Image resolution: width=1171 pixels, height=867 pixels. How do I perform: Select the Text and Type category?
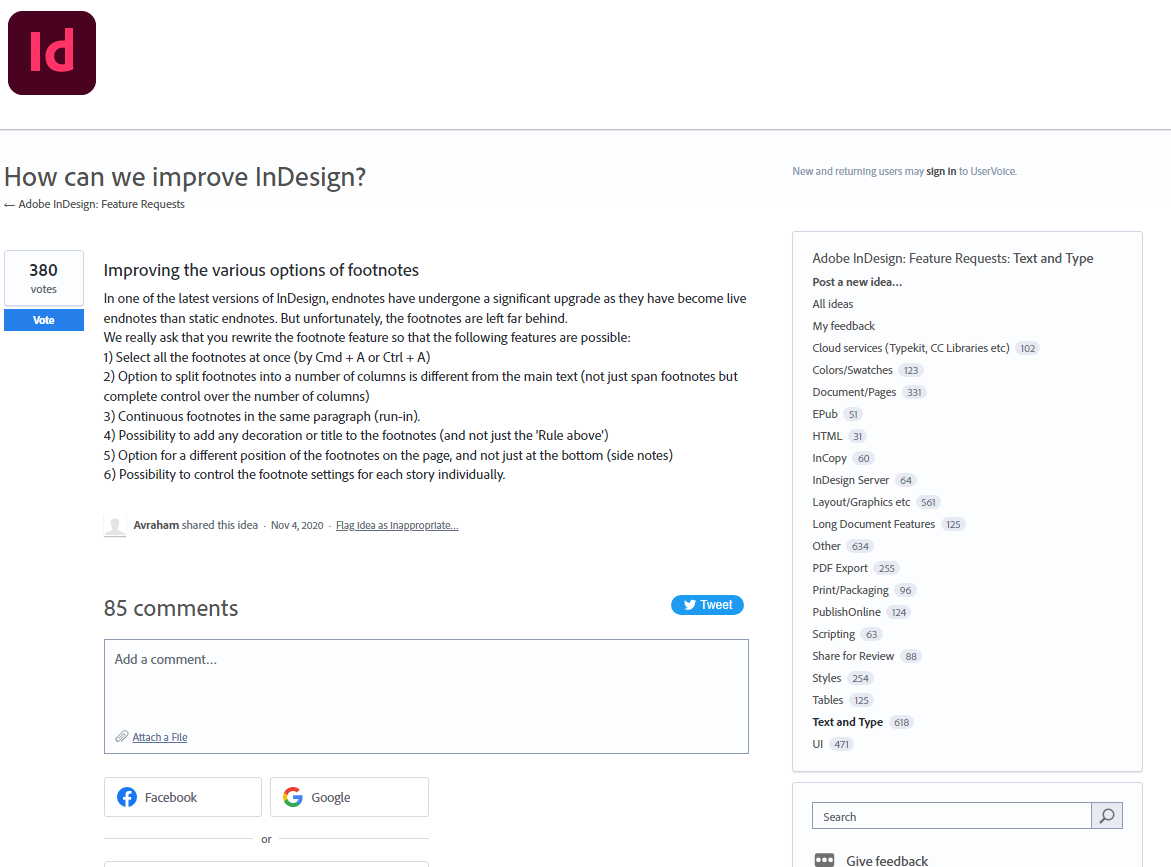click(847, 722)
